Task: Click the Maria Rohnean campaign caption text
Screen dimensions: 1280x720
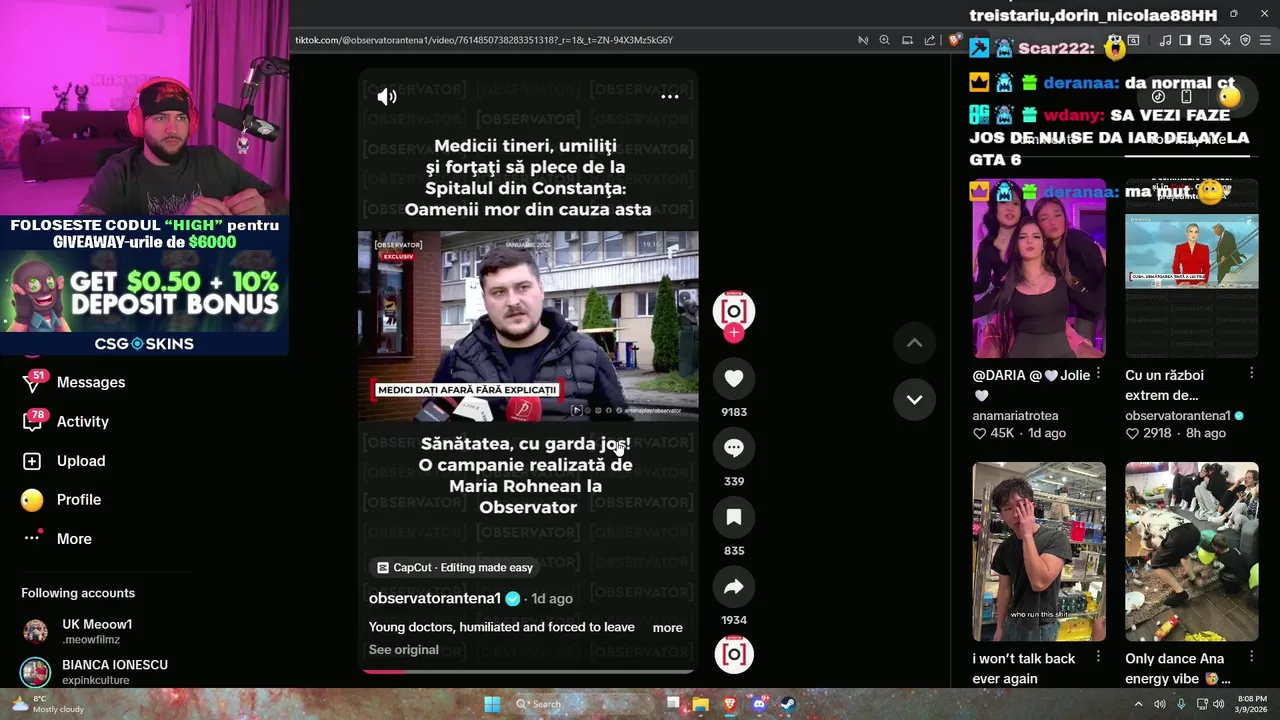Action: click(x=527, y=475)
